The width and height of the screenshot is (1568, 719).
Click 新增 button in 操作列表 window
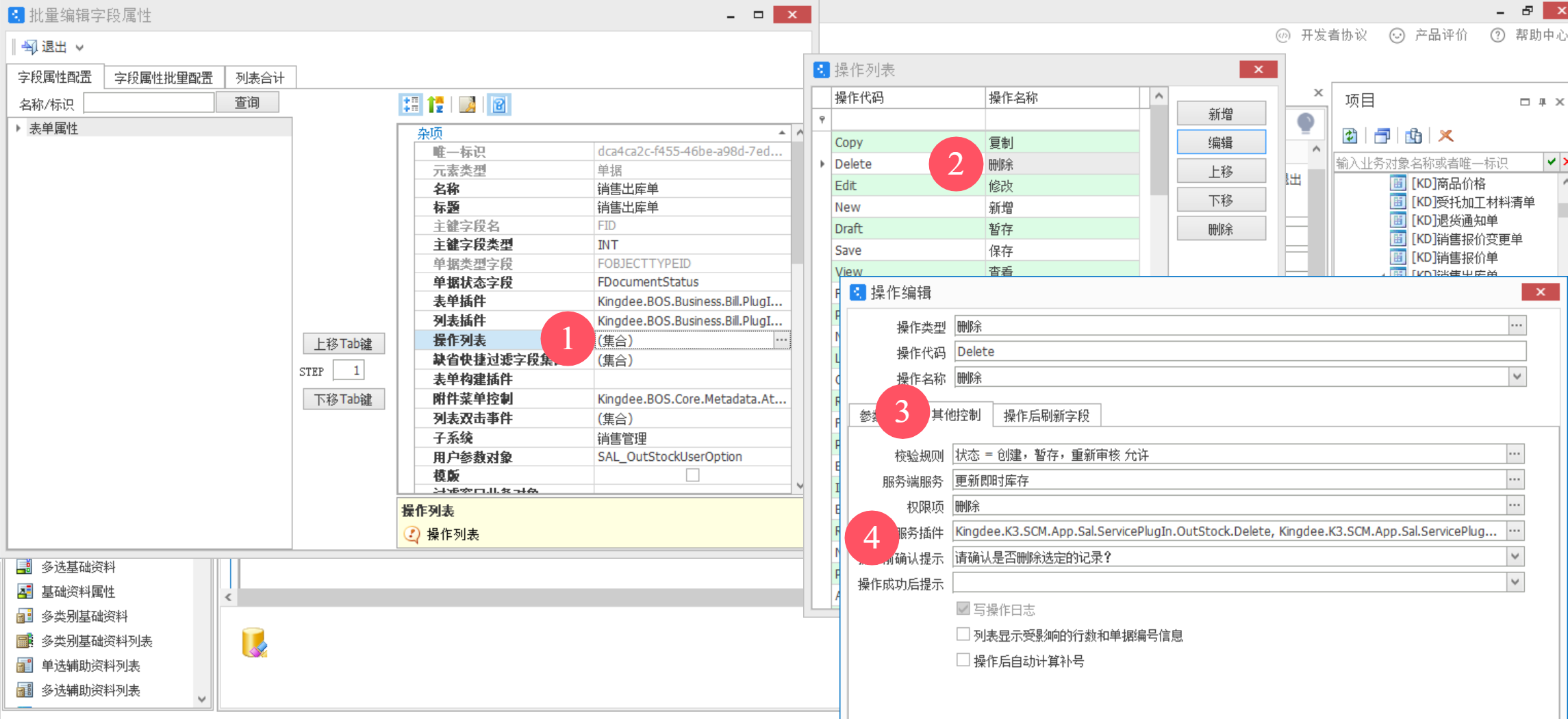pos(1221,114)
